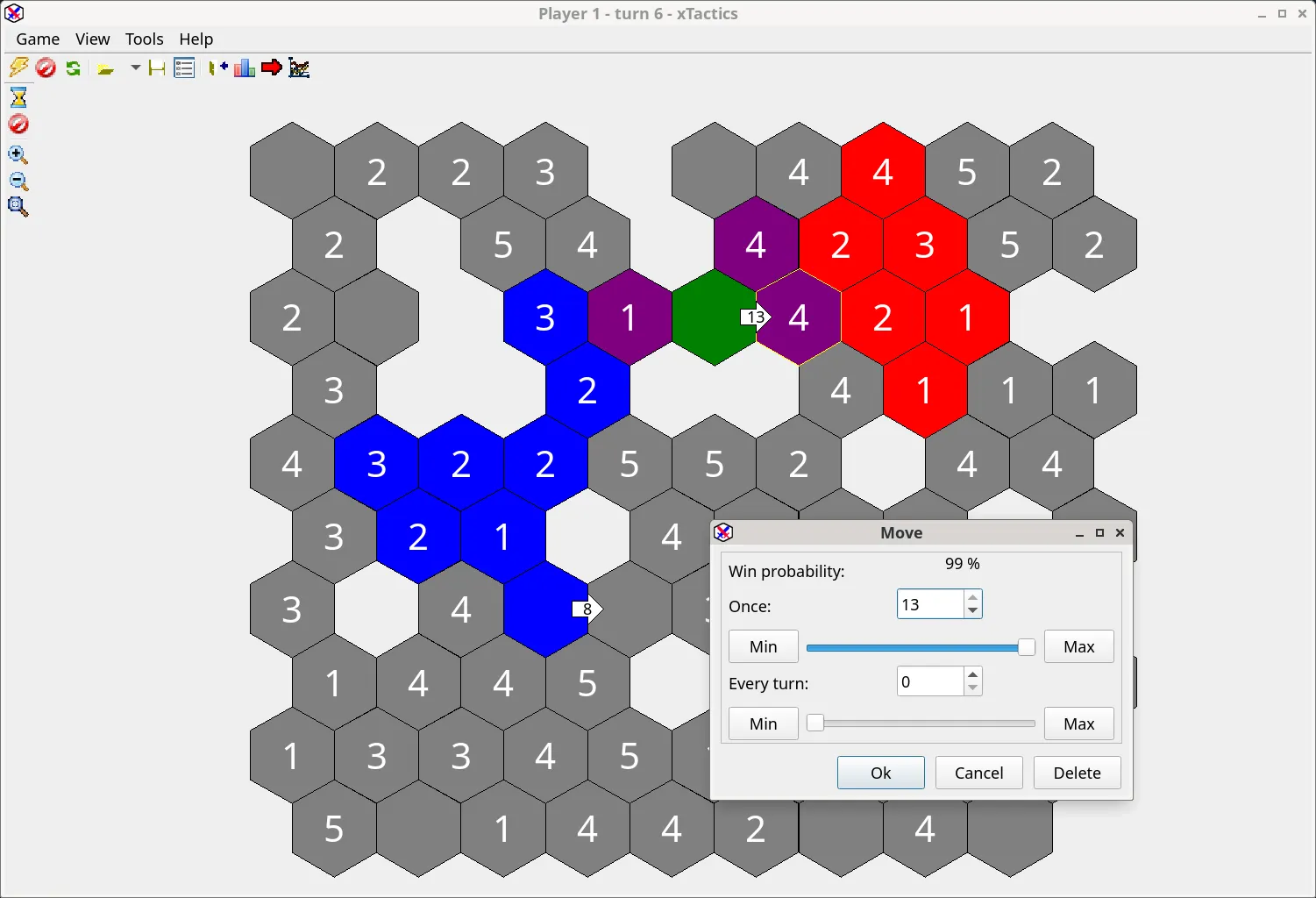Screen dimensions: 1316x898
Task: Cancel the Move dialog
Action: 978,773
